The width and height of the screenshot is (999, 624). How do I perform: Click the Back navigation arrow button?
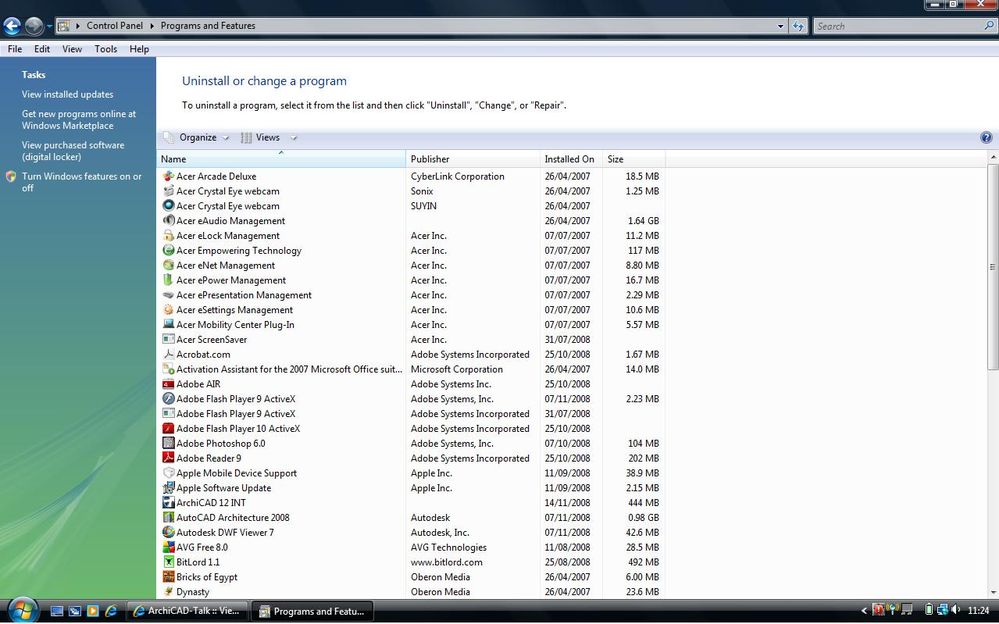(13, 26)
